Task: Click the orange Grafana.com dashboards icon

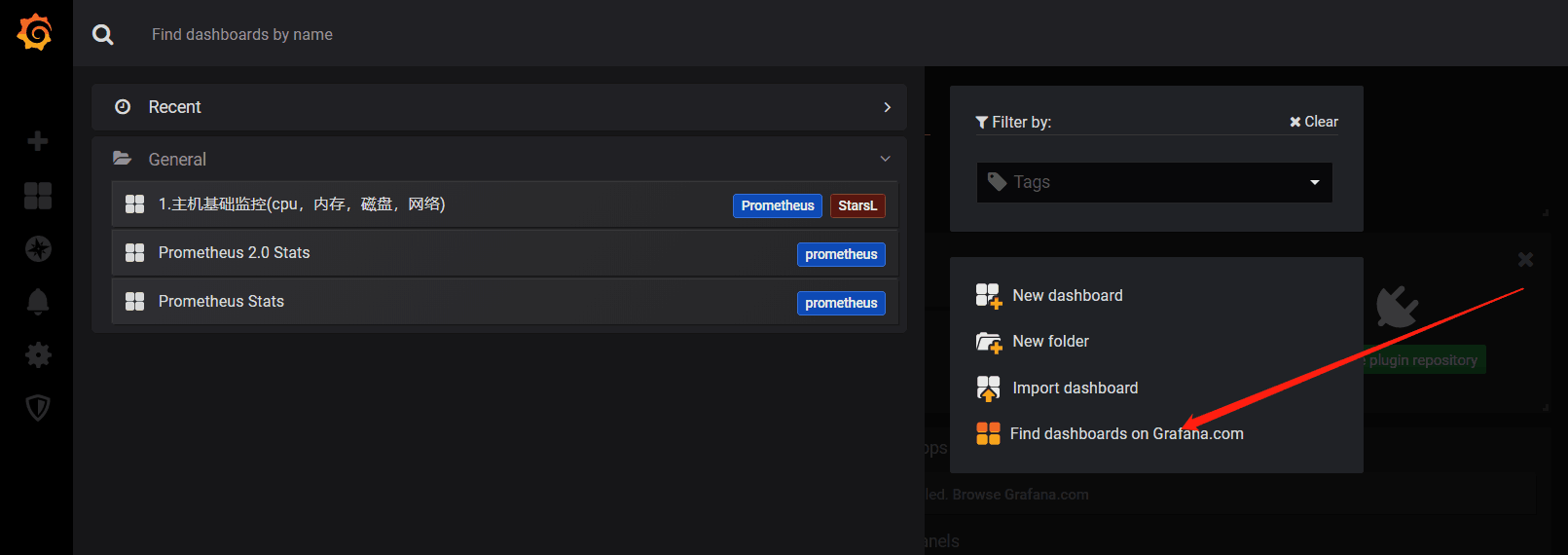Action: (988, 434)
